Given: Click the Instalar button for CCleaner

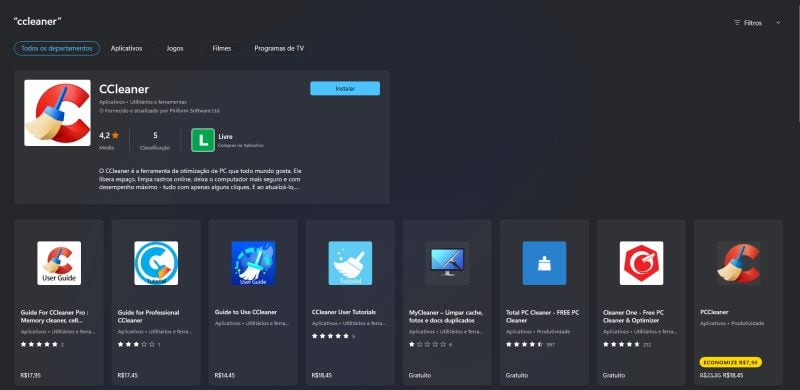Looking at the screenshot, I should pos(345,88).
